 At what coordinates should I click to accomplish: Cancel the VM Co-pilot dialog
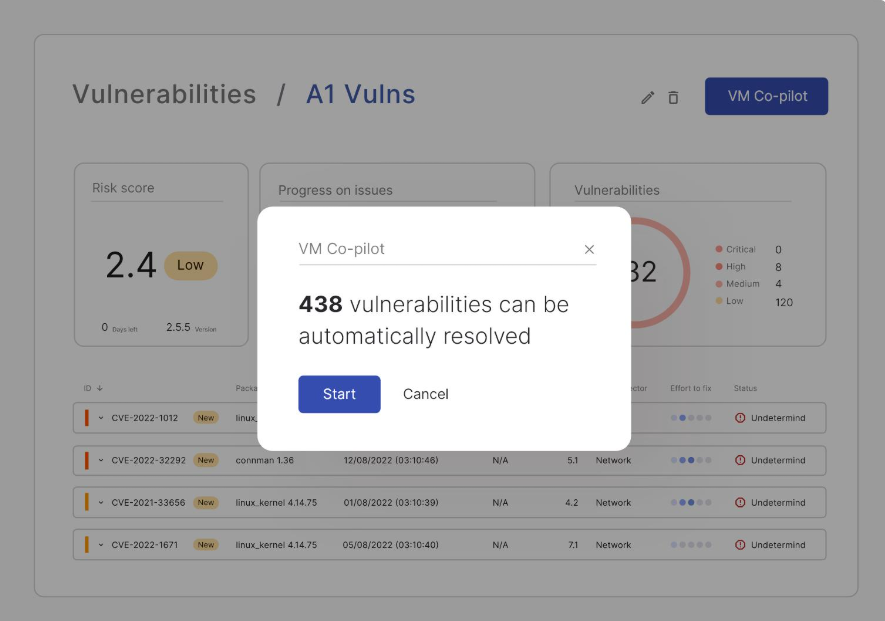[425, 394]
